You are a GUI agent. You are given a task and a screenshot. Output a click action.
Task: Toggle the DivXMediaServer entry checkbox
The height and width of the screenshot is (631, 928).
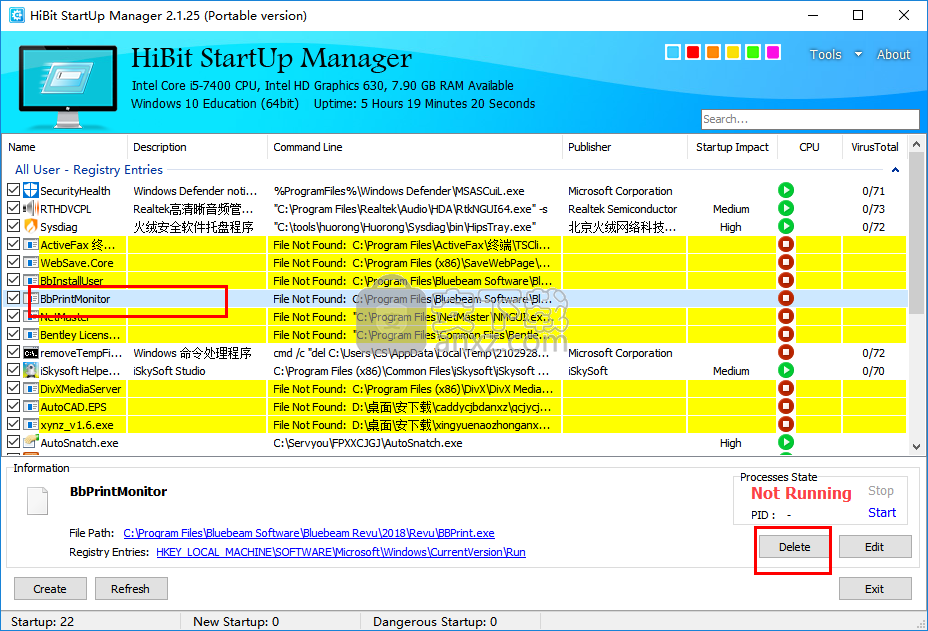tap(14, 388)
